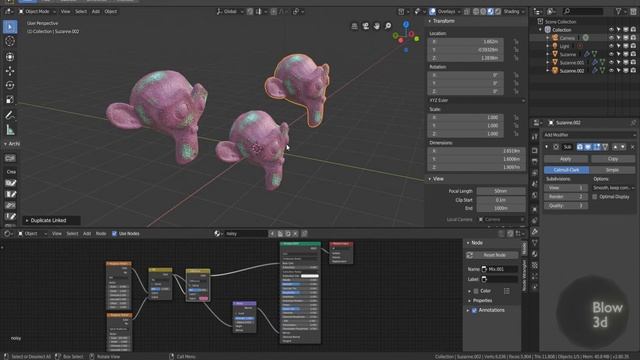Click the Camera object icon in outliner
The image size is (640, 360).
tap(555, 38)
